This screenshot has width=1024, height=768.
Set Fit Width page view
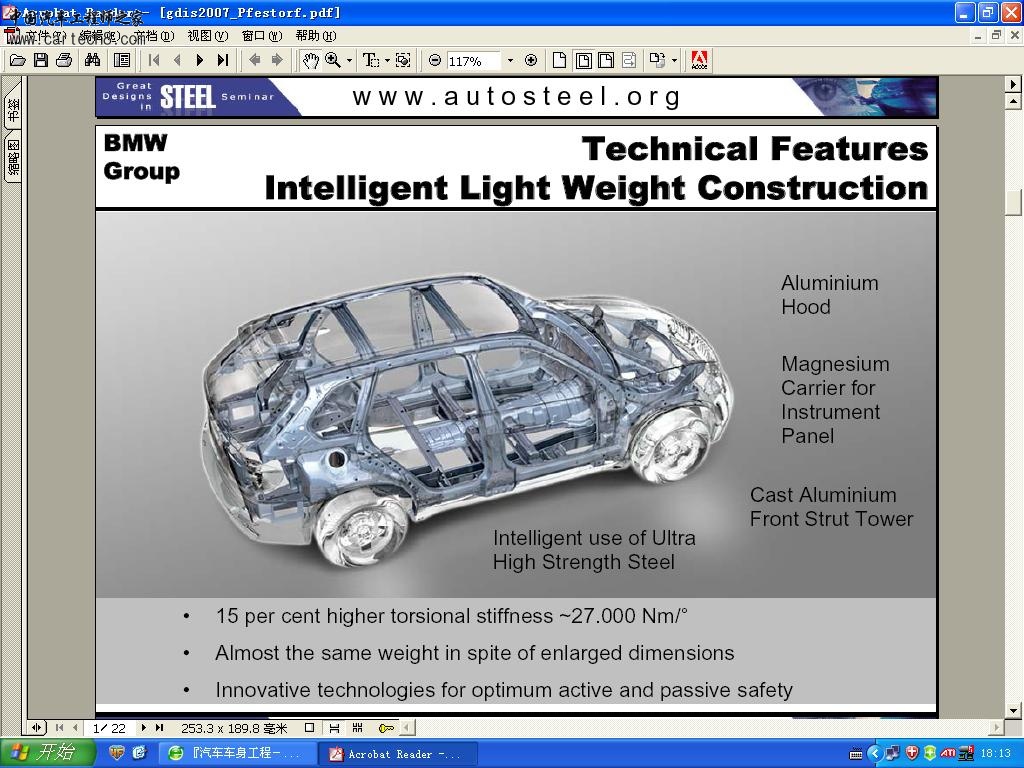tap(606, 61)
